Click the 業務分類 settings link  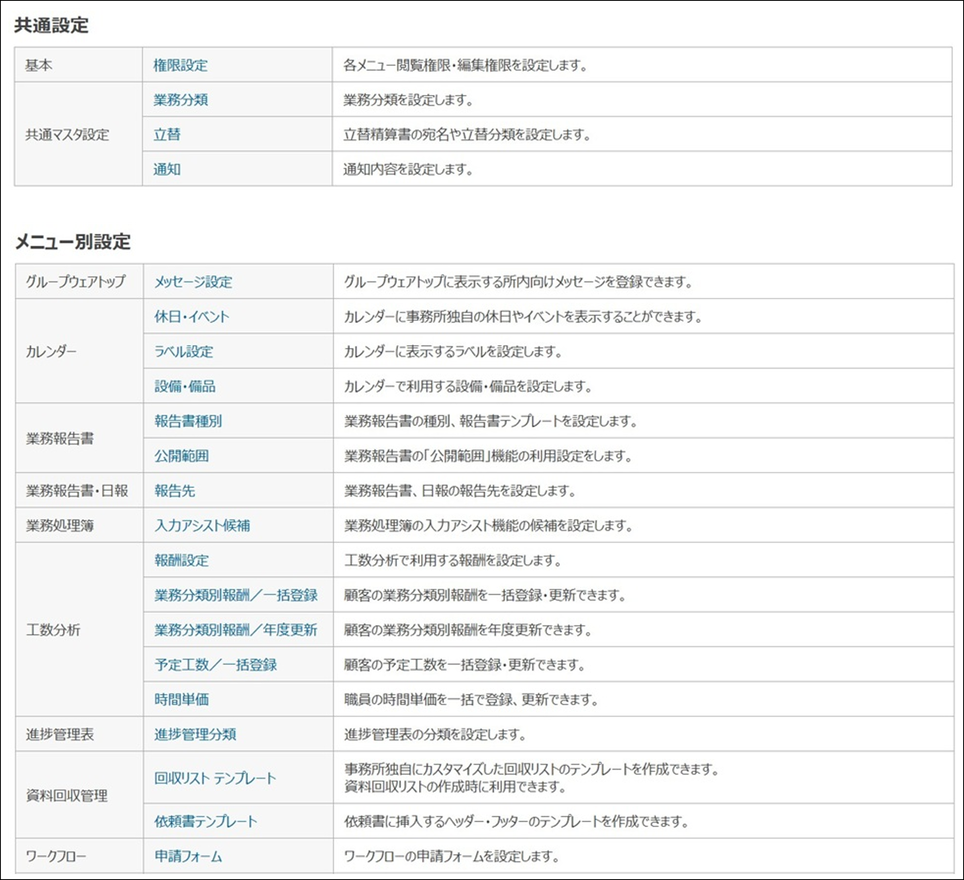pos(181,100)
